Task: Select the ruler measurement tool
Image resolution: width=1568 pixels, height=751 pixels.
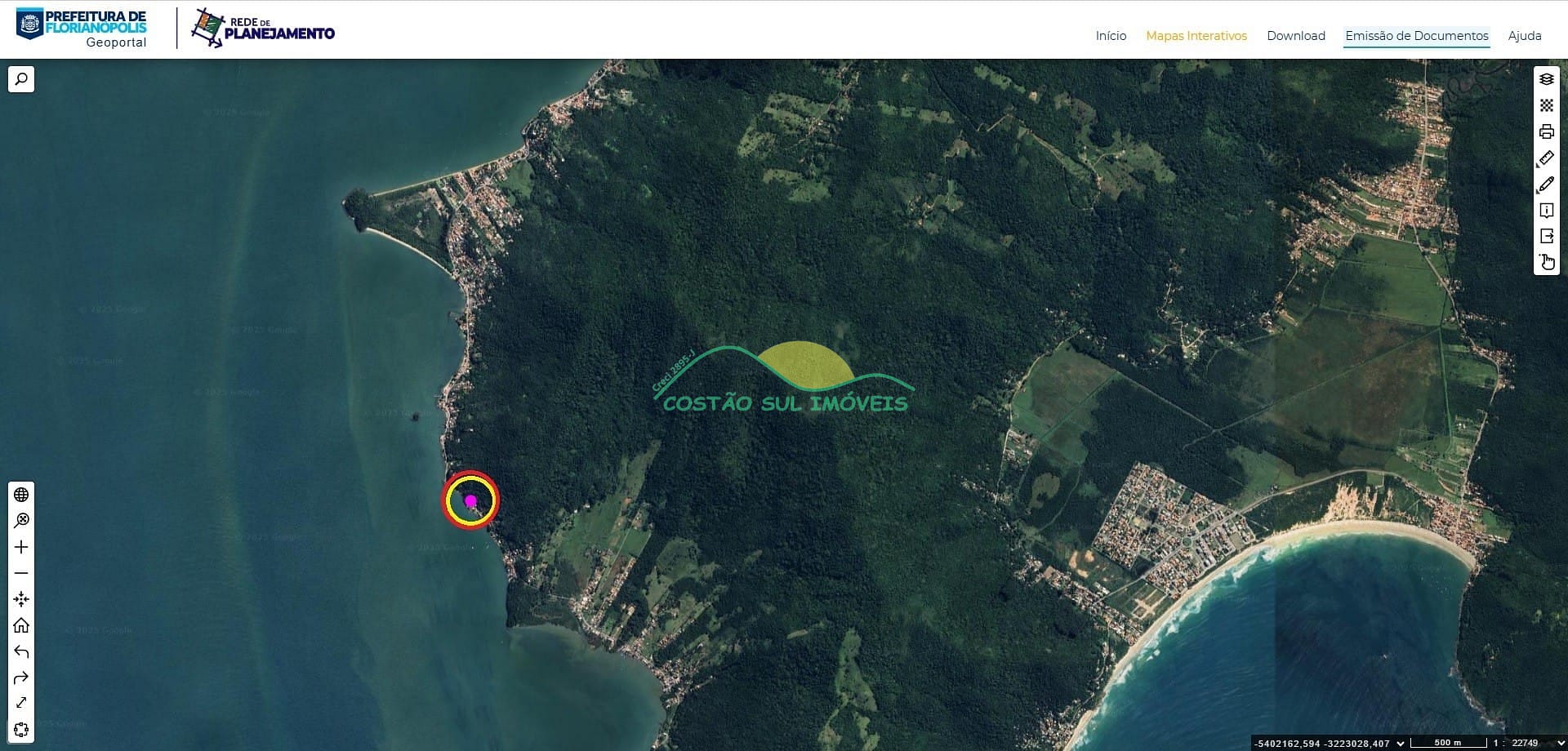Action: point(1546,158)
